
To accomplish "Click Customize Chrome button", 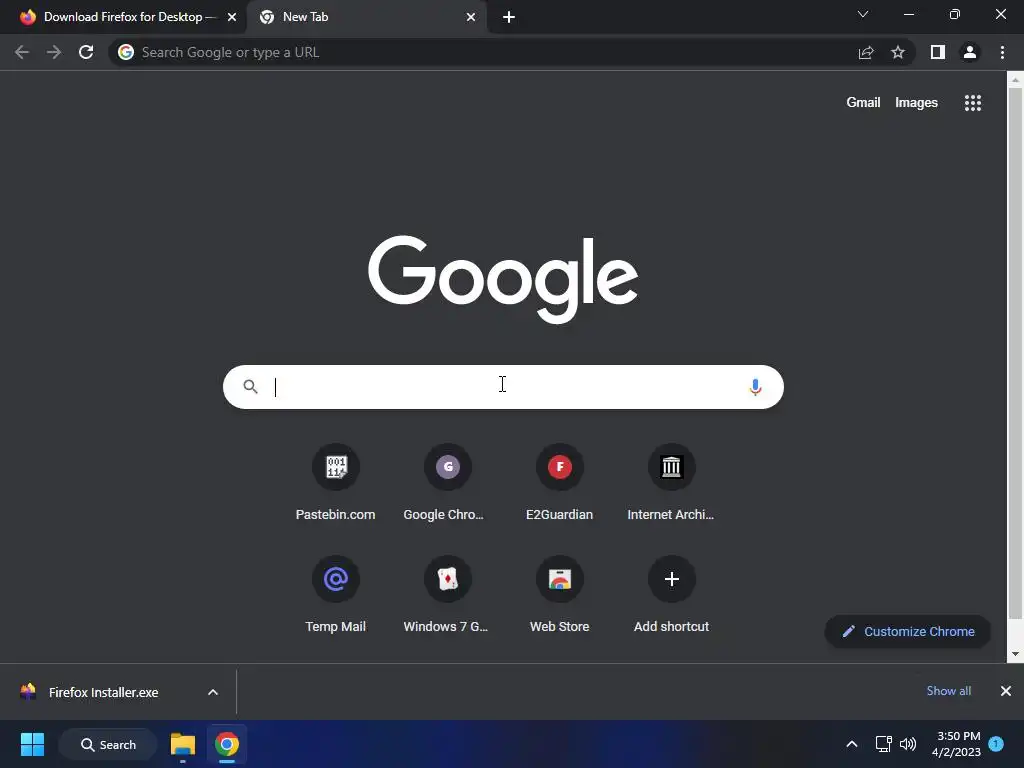I will (908, 632).
